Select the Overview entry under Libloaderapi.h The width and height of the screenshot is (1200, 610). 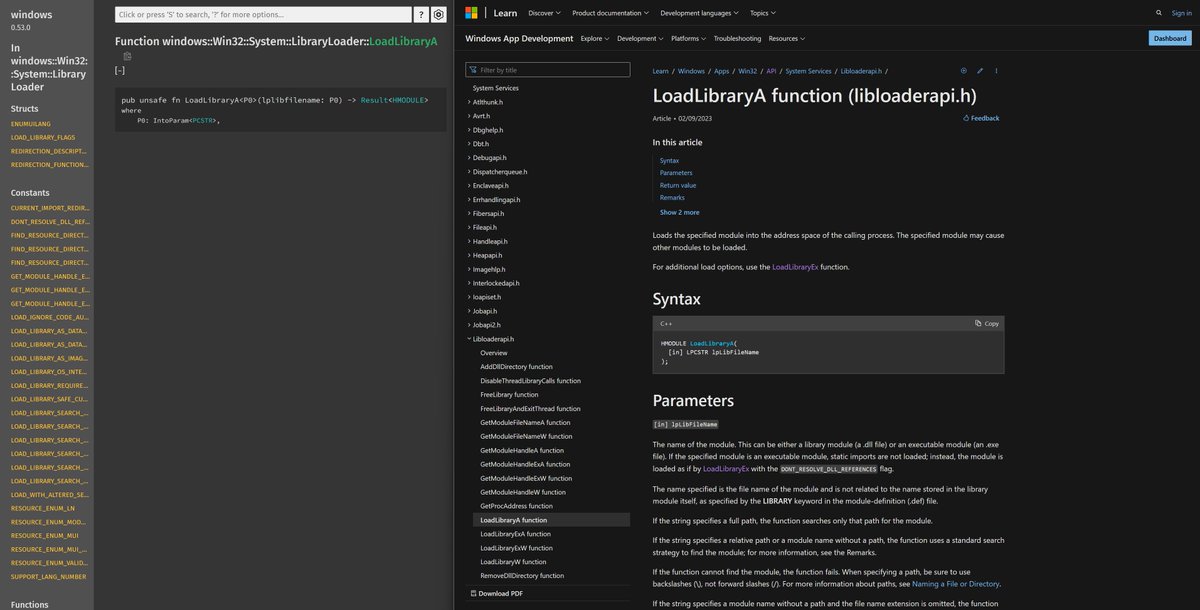494,353
